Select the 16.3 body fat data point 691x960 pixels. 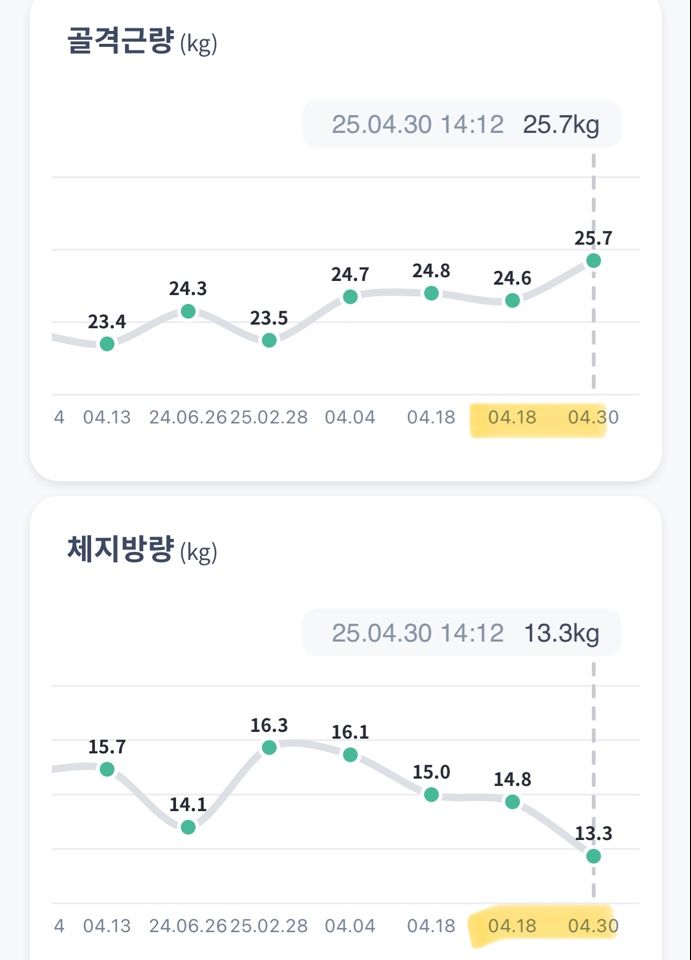click(x=269, y=748)
